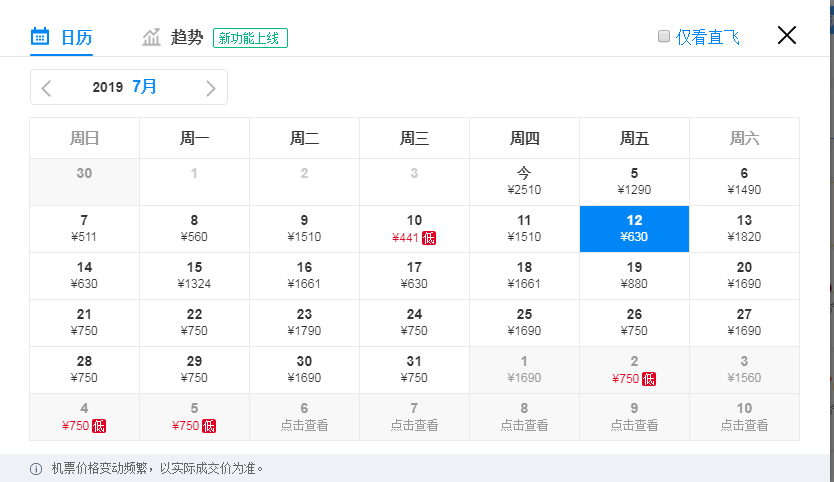Viewport: 834px width, 482px height.
Task: Click 点击查看 under August 6
Action: [x=304, y=425]
